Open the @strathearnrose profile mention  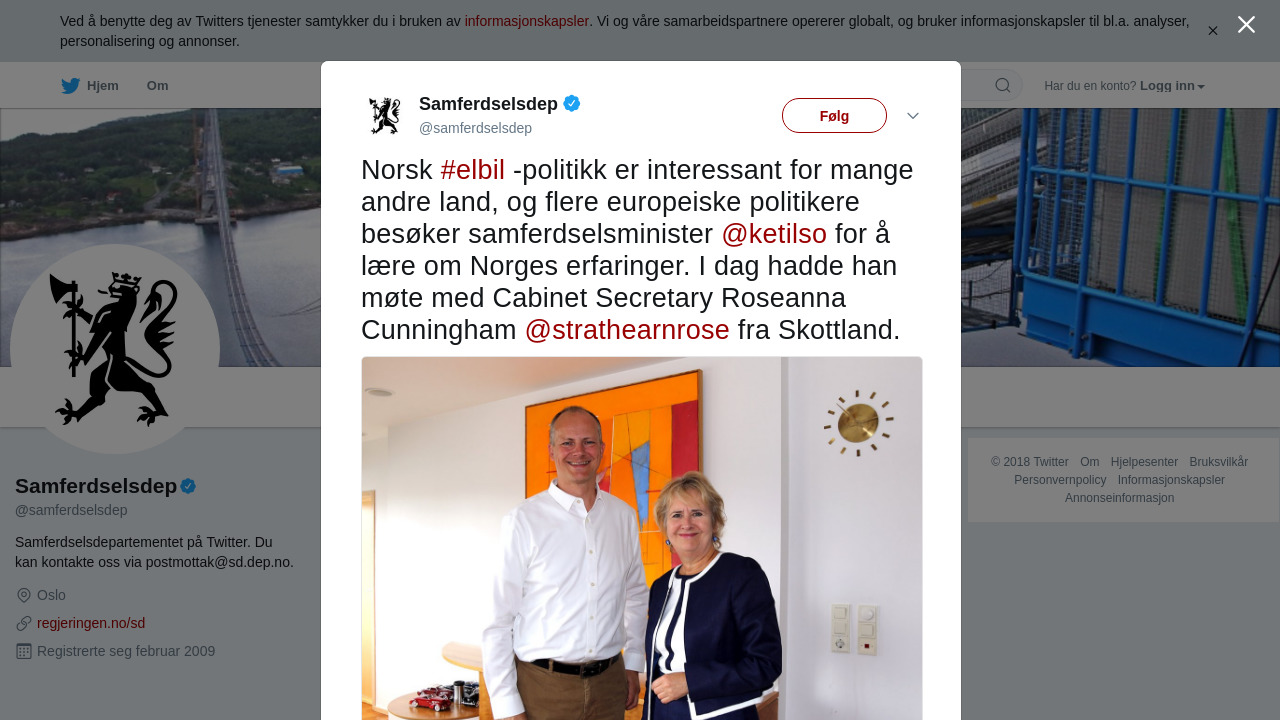point(627,330)
